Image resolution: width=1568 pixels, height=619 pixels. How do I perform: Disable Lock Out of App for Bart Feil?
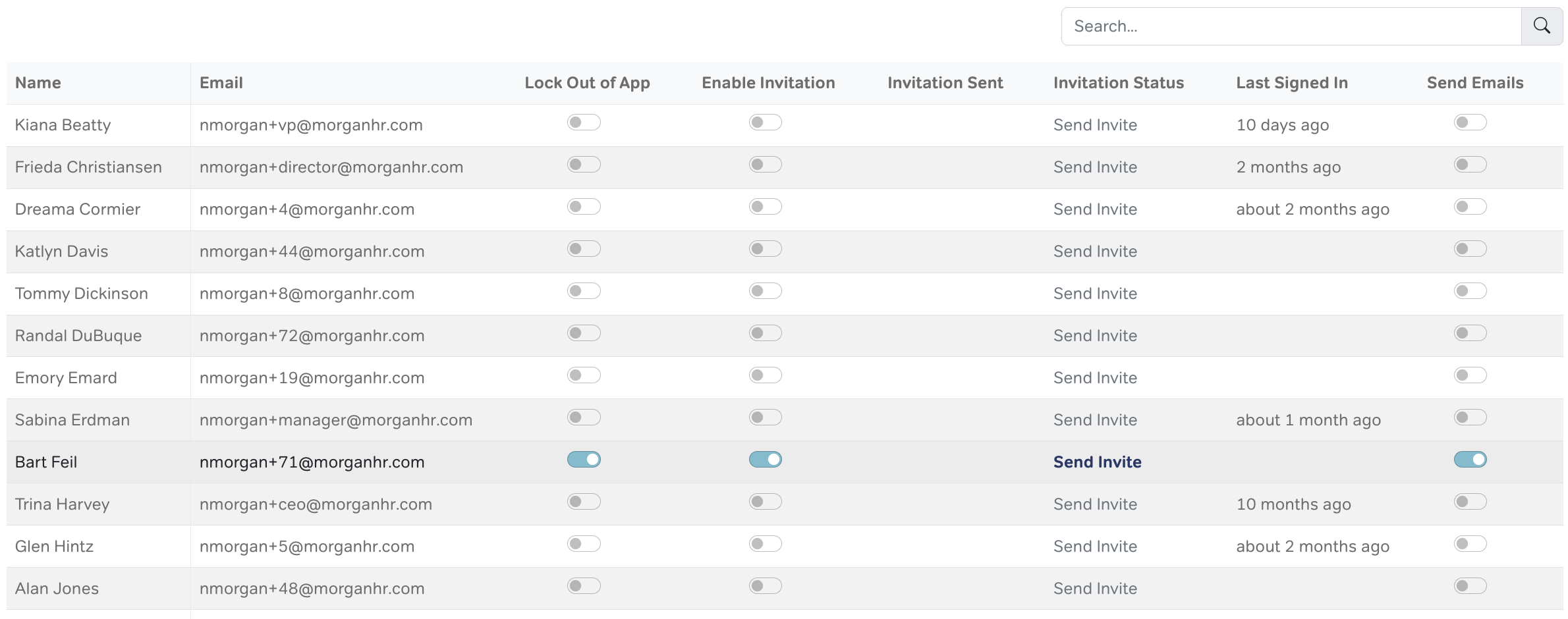(x=584, y=460)
